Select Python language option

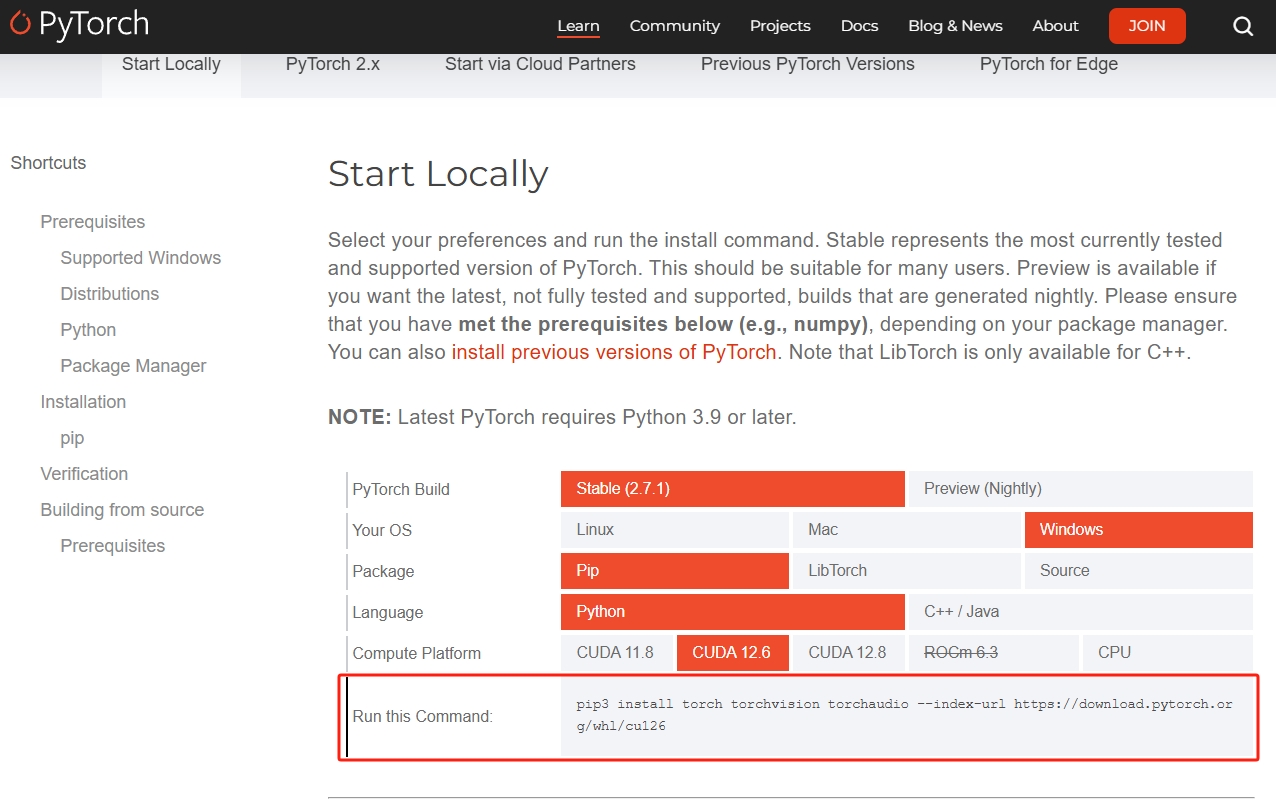tap(733, 612)
